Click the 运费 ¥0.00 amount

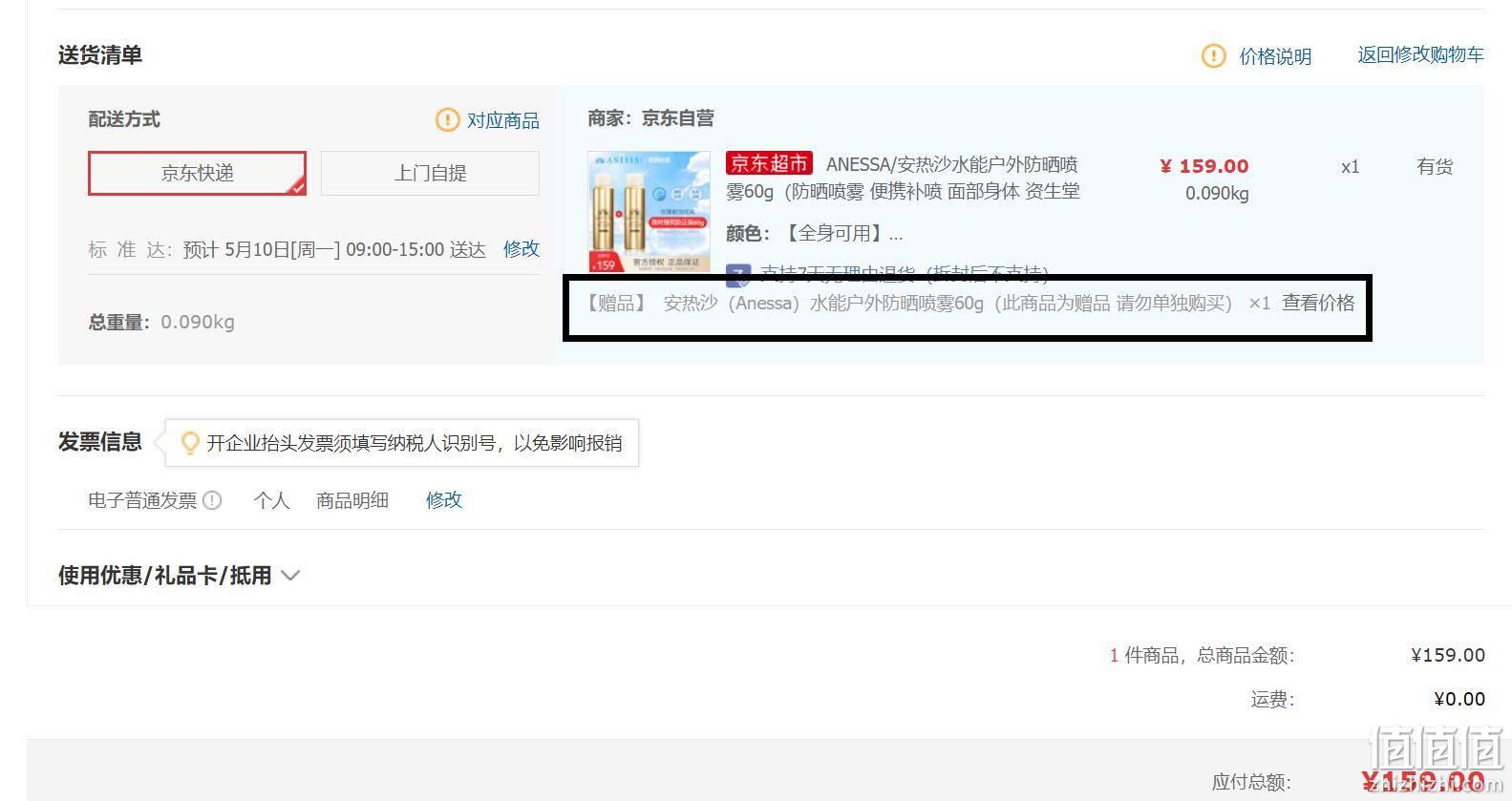[x=1459, y=699]
